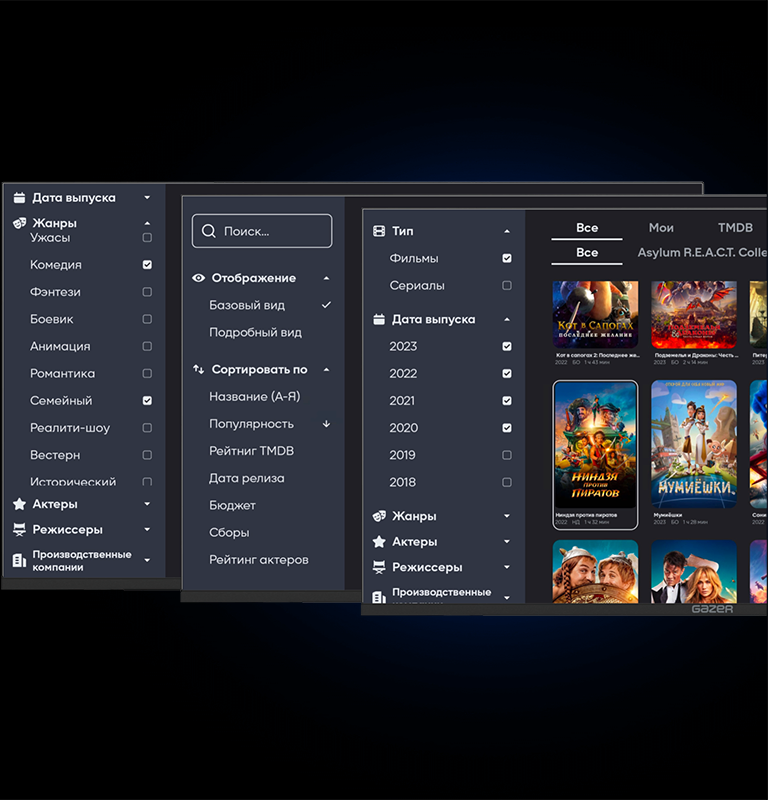Tick the Боевик genre checkbox
This screenshot has height=800, width=768.
pyautogui.click(x=147, y=319)
